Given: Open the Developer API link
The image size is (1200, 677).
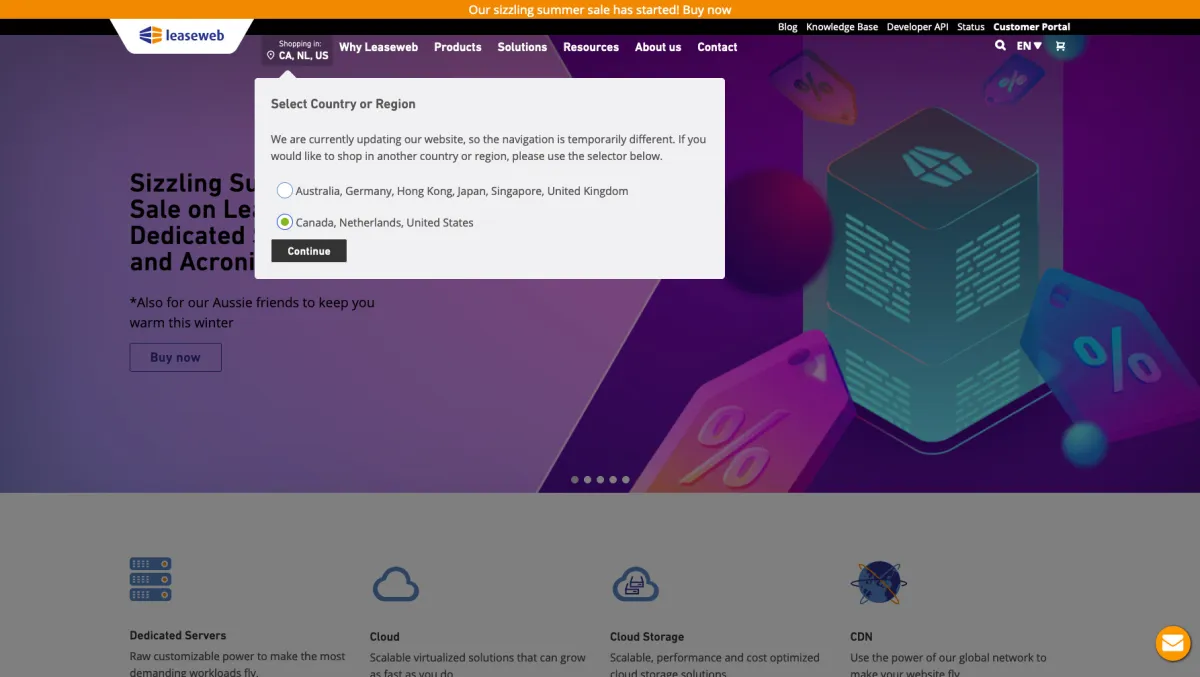Looking at the screenshot, I should coord(917,27).
